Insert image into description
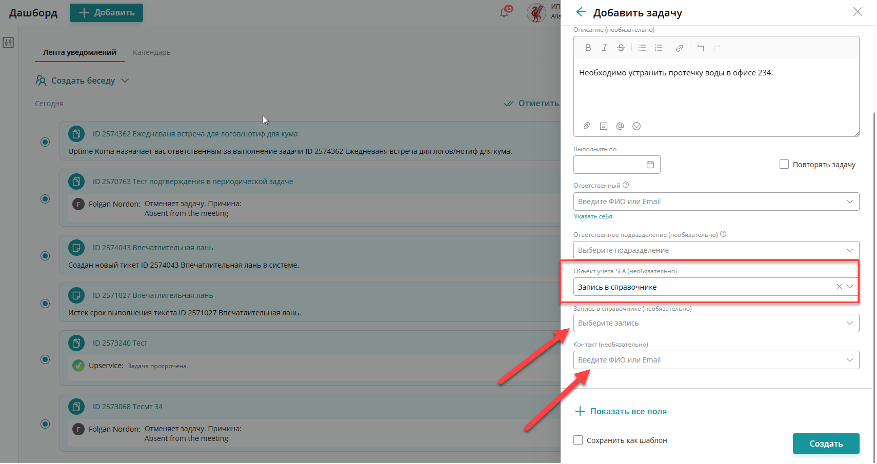Screen dimensions: 877x464 603,126
